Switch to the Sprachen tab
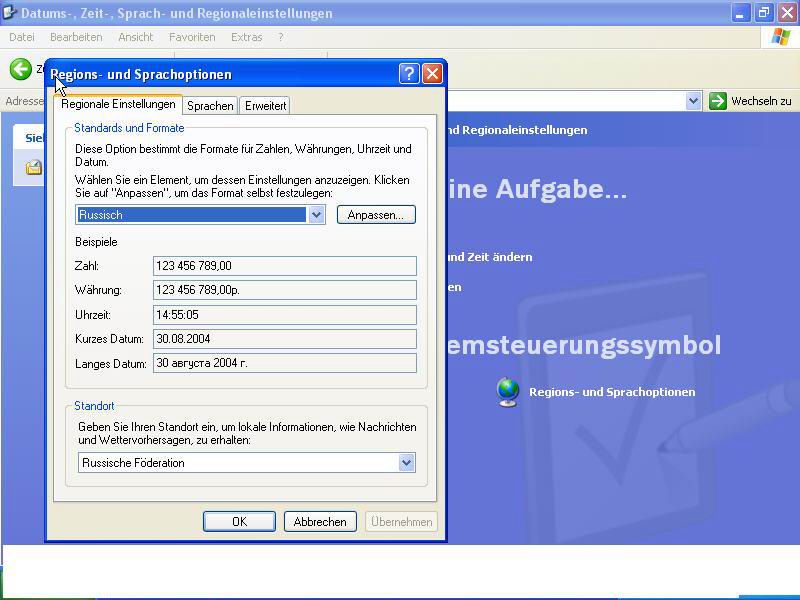Image resolution: width=800 pixels, height=600 pixels. [x=210, y=106]
